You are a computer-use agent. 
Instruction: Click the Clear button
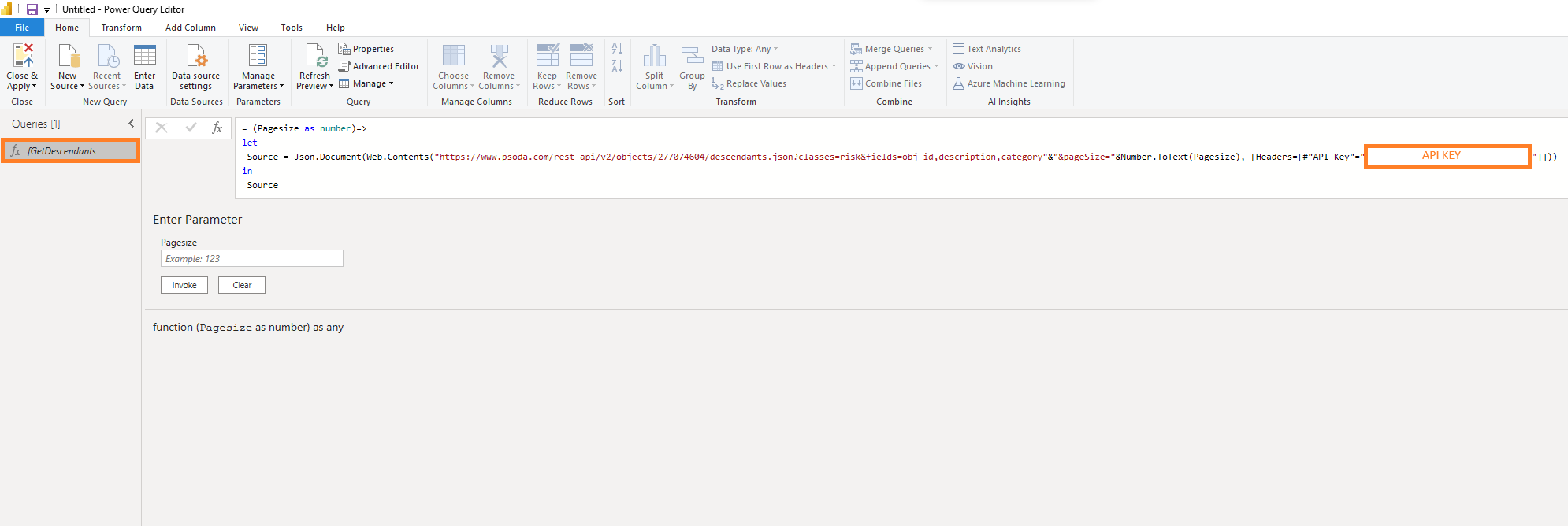tap(242, 285)
